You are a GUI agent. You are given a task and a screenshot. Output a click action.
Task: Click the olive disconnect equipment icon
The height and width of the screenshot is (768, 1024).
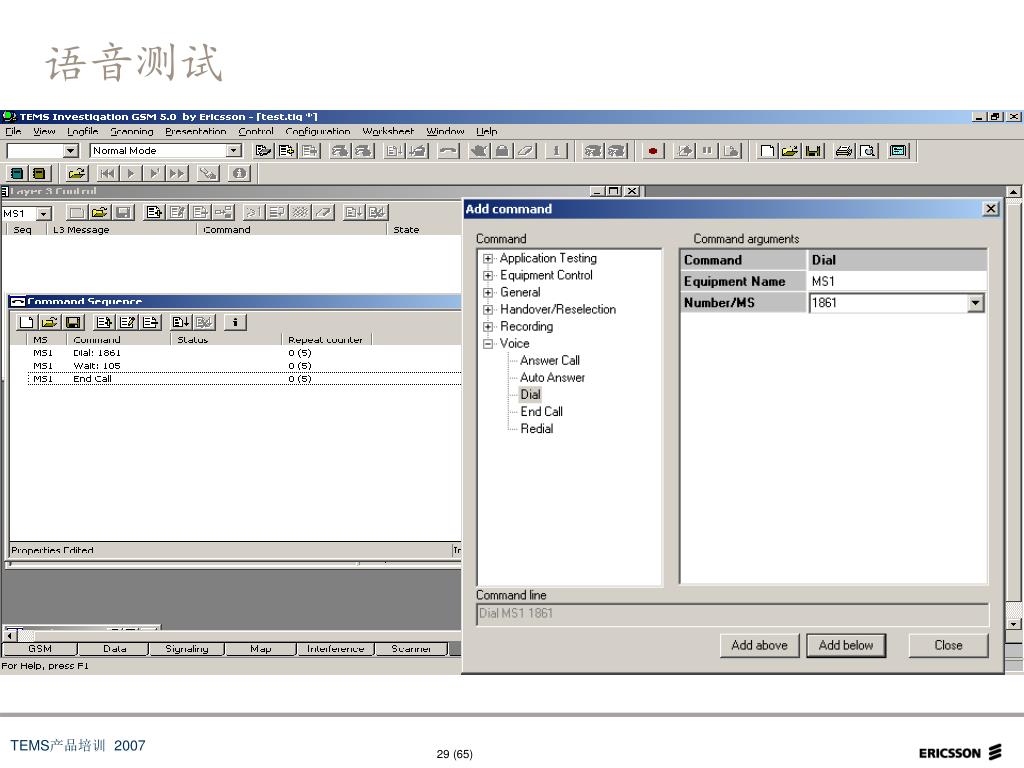point(39,173)
